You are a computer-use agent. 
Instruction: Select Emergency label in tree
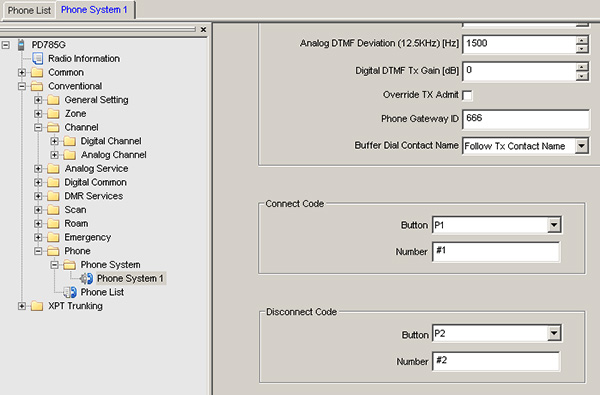tap(88, 237)
